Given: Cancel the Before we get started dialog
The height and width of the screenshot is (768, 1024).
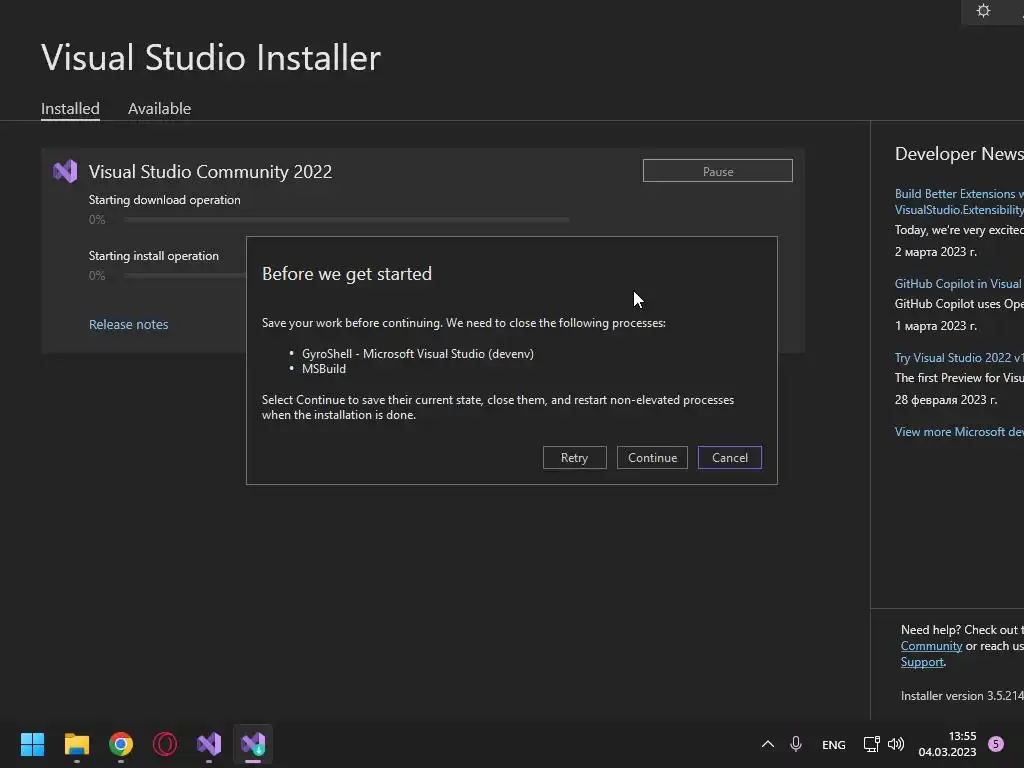Looking at the screenshot, I should [x=729, y=458].
